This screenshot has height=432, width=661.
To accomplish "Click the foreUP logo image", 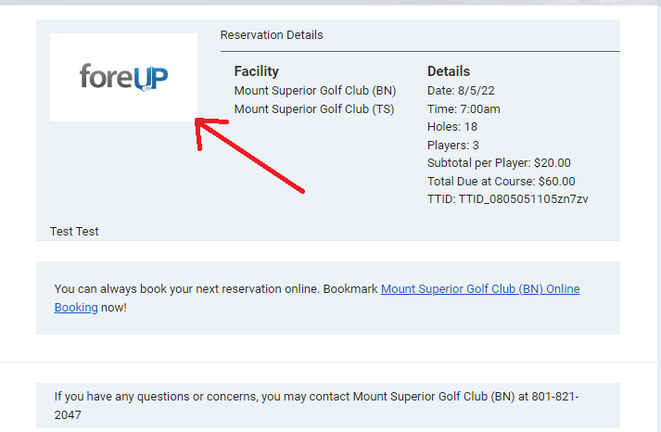I will [x=123, y=77].
